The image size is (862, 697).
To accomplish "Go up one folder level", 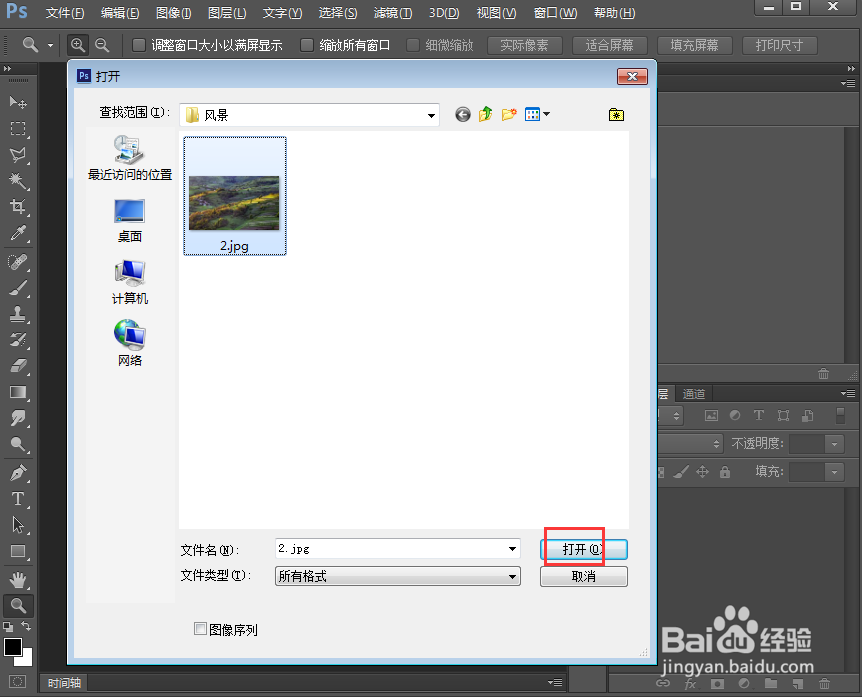I will pyautogui.click(x=485, y=114).
